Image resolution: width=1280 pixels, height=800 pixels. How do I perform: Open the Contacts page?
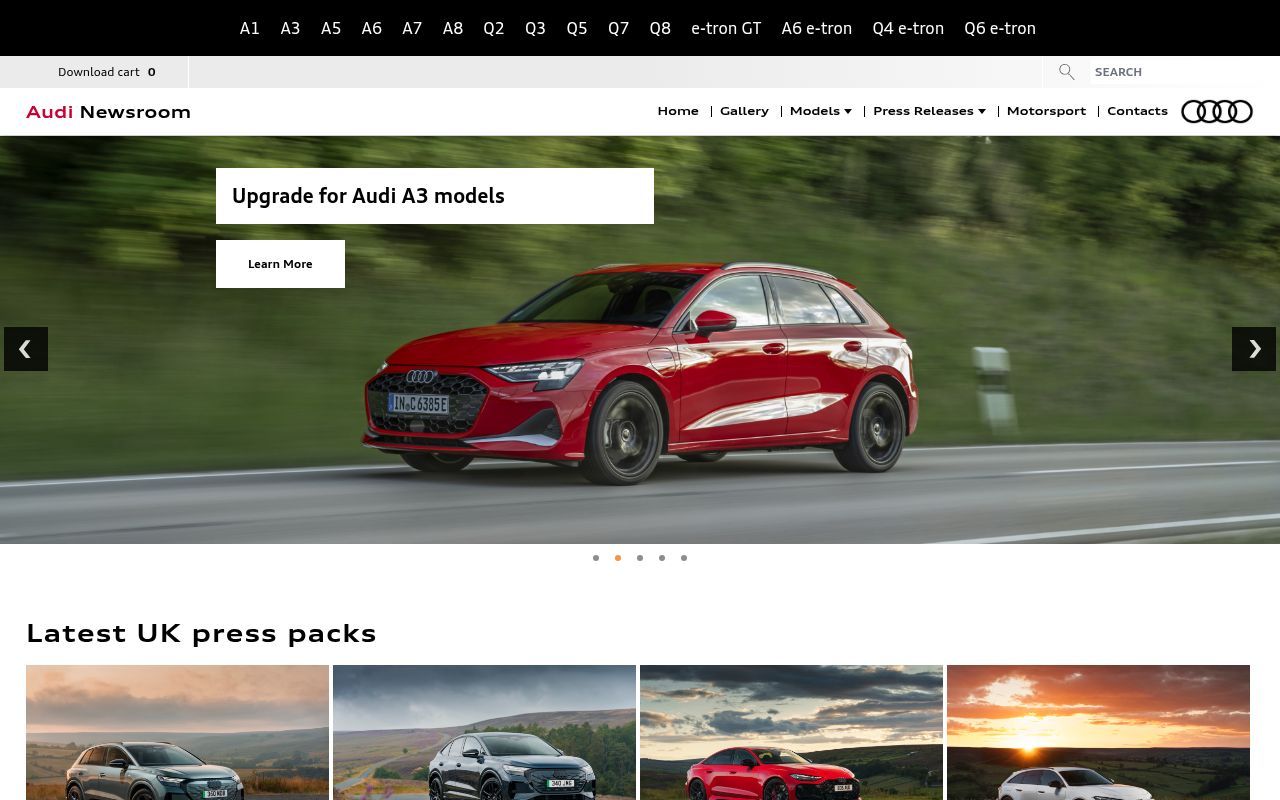[x=1137, y=111]
